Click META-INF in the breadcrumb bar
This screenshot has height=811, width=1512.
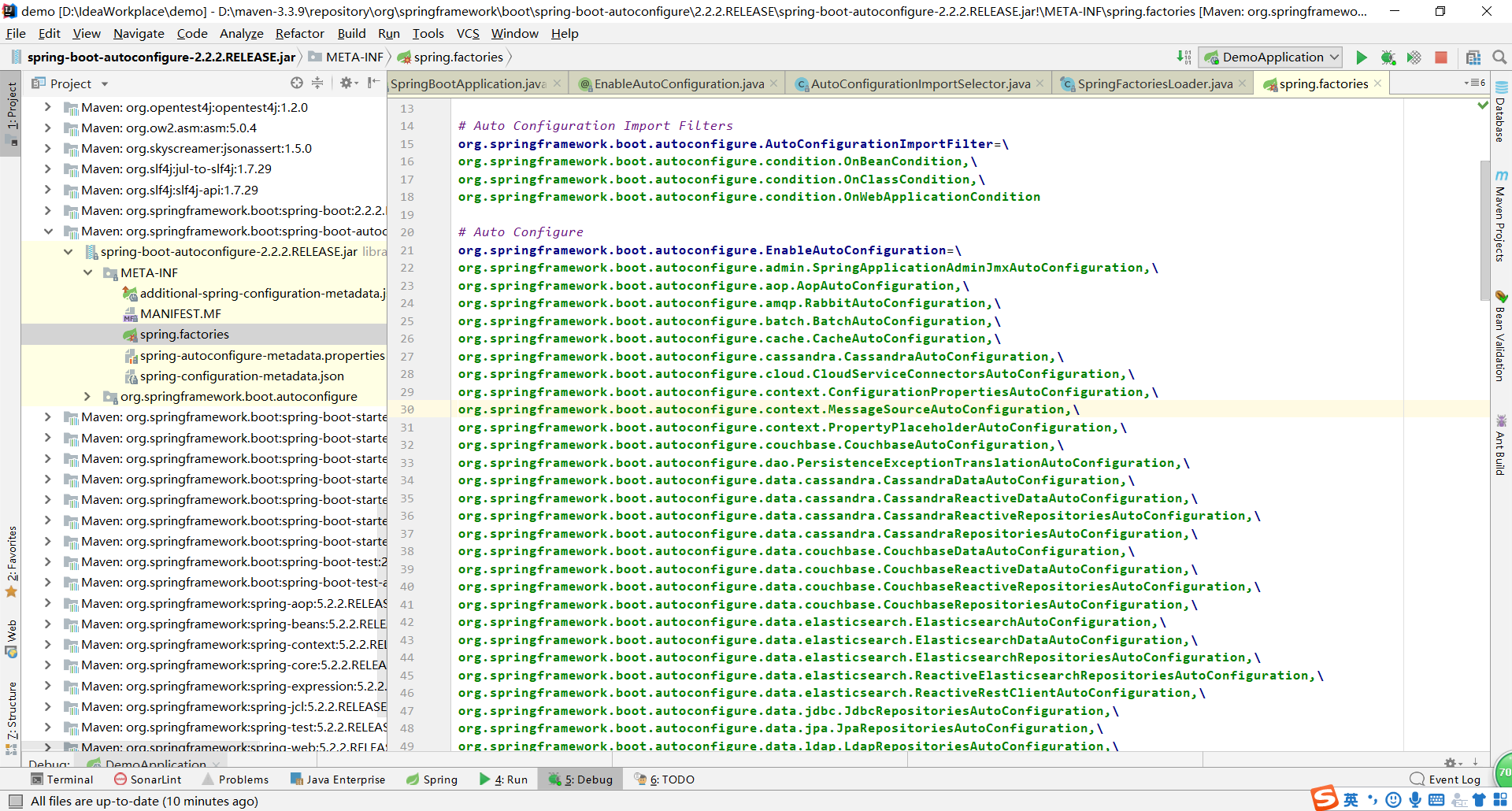point(346,57)
